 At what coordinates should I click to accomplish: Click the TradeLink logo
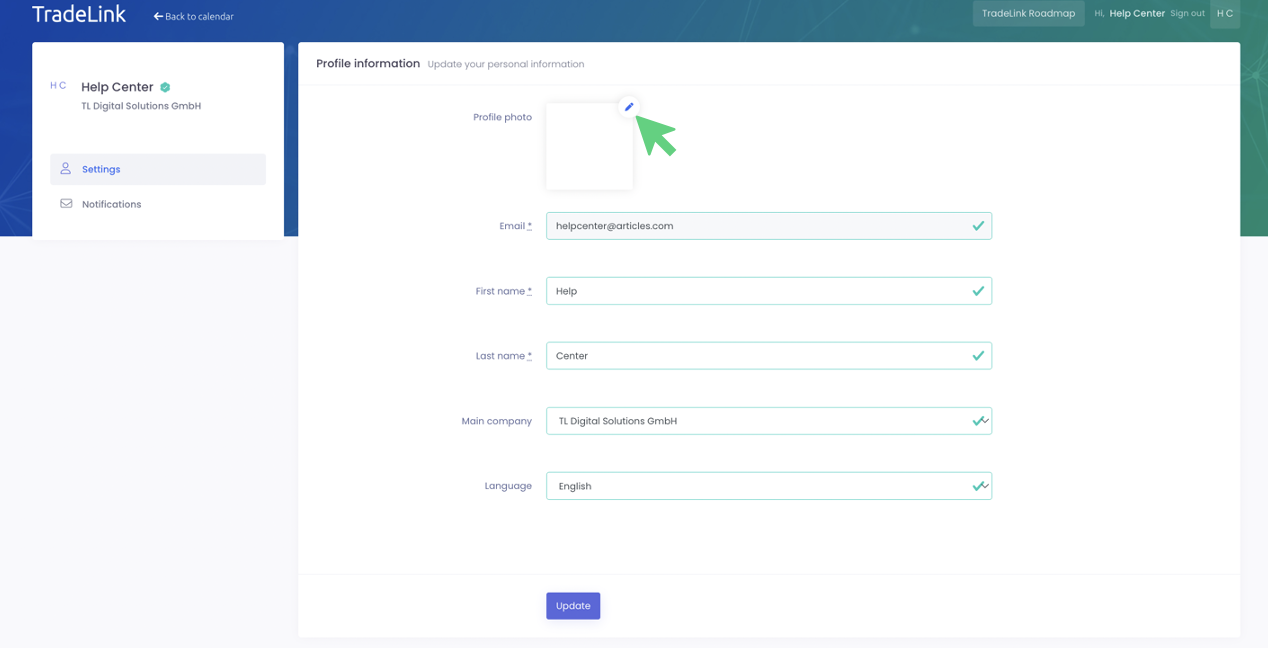[x=79, y=15]
